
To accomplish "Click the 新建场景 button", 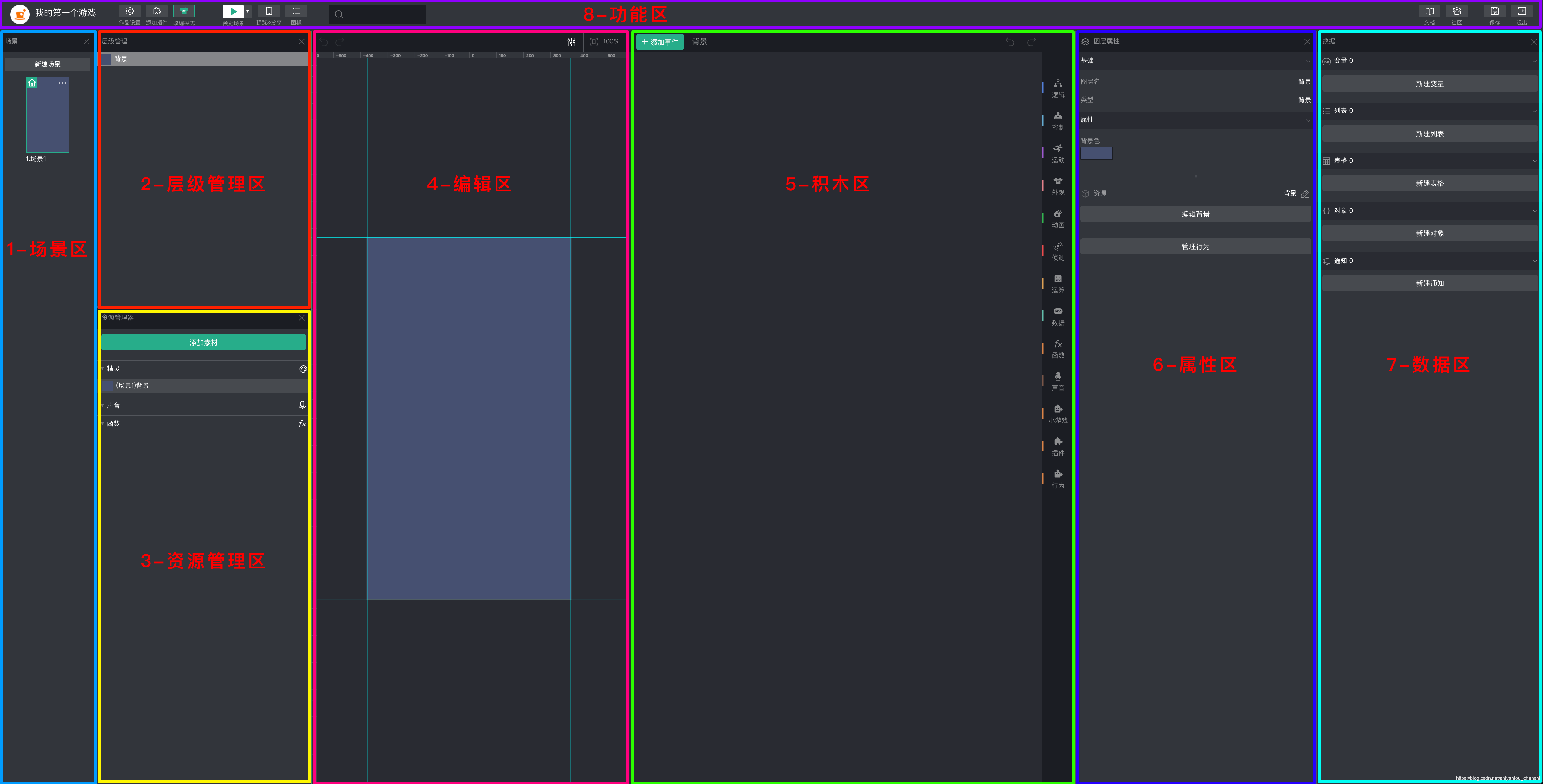I will click(x=47, y=64).
